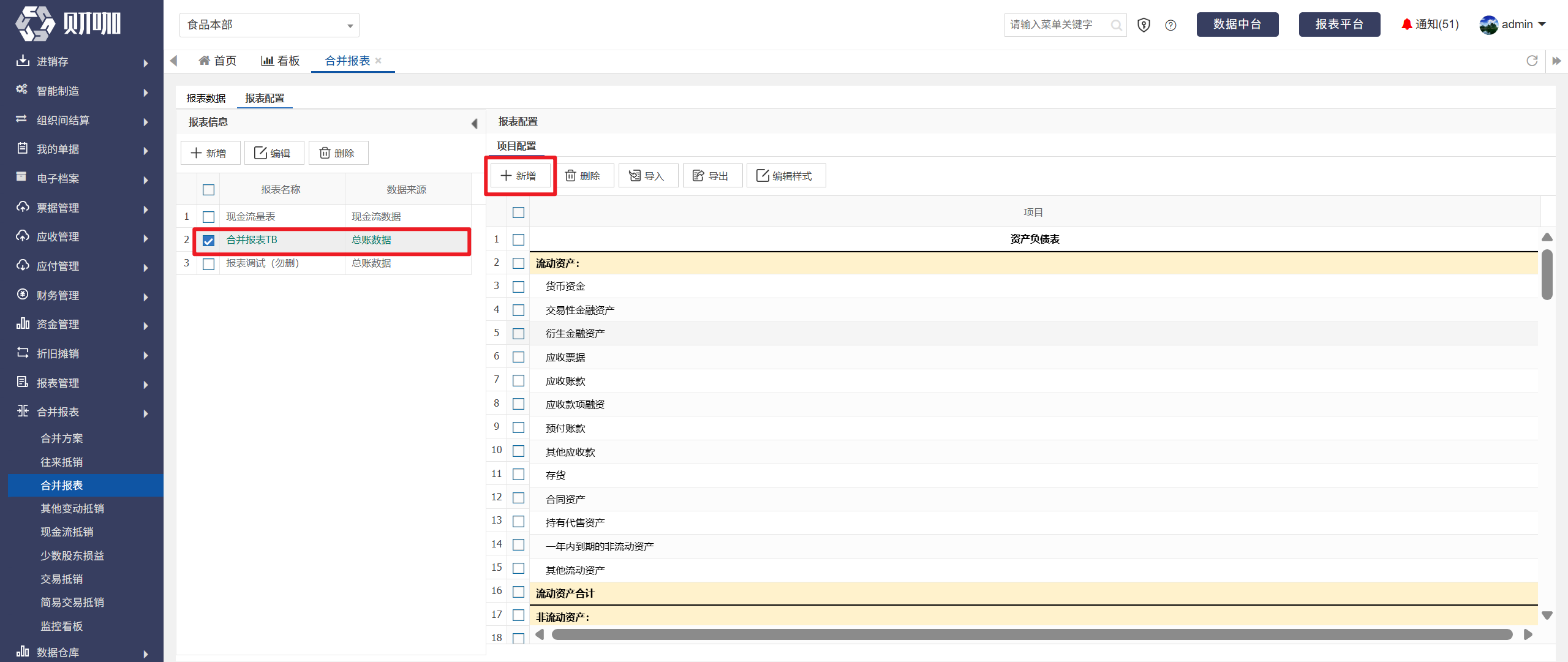Open 往来抵销 in the sidebar
Image resolution: width=1568 pixels, height=662 pixels.
pyautogui.click(x=62, y=462)
